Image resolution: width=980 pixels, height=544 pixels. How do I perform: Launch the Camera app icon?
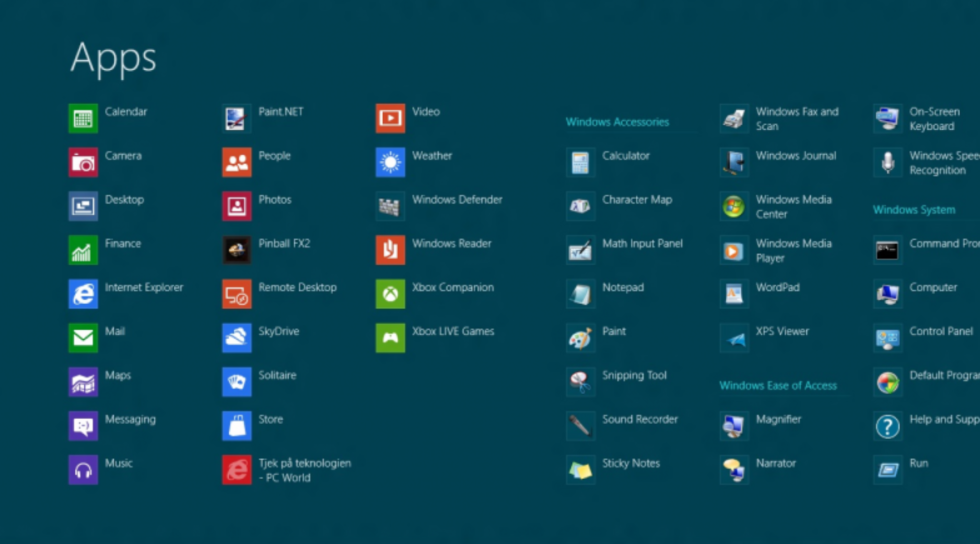[83, 163]
